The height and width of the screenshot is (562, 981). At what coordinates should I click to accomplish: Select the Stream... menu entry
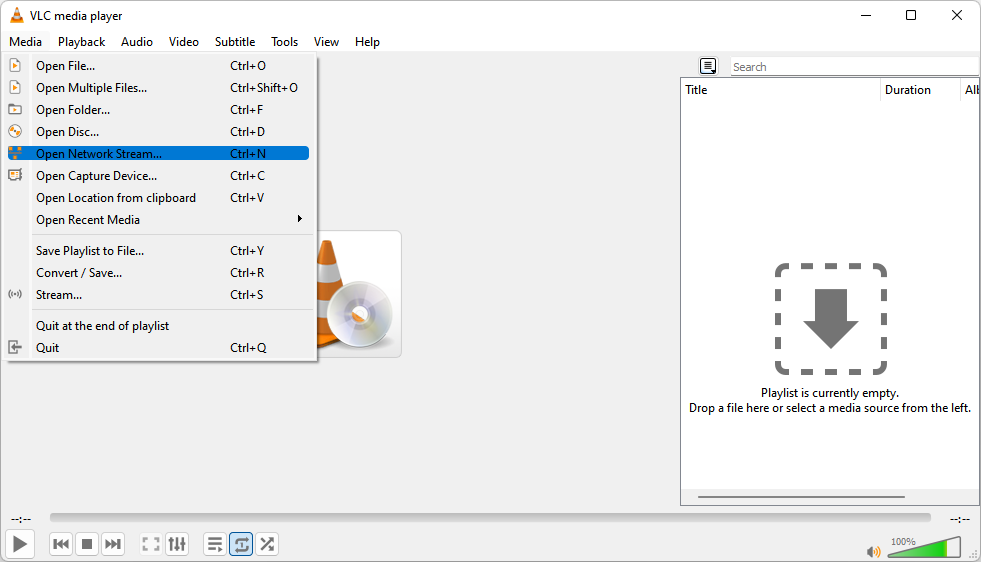159,295
